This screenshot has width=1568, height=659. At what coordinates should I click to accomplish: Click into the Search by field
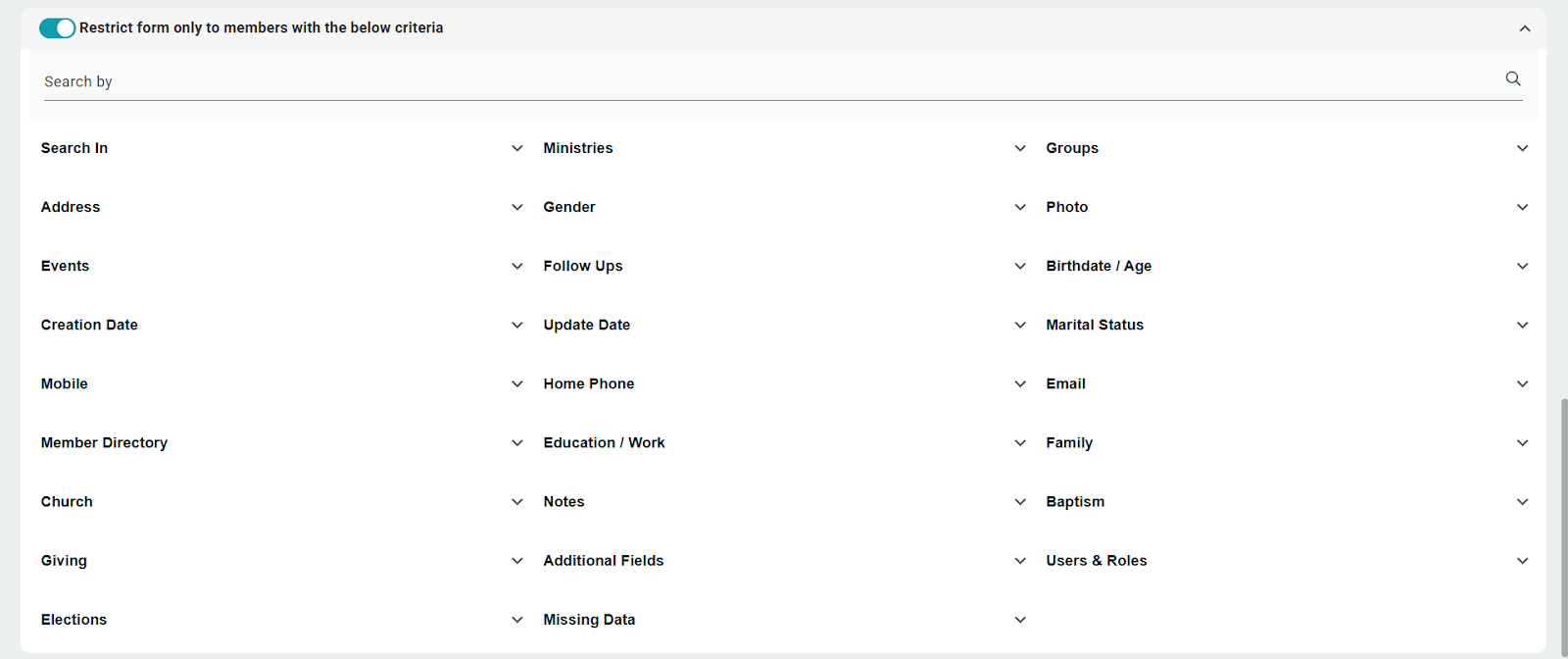coord(764,82)
